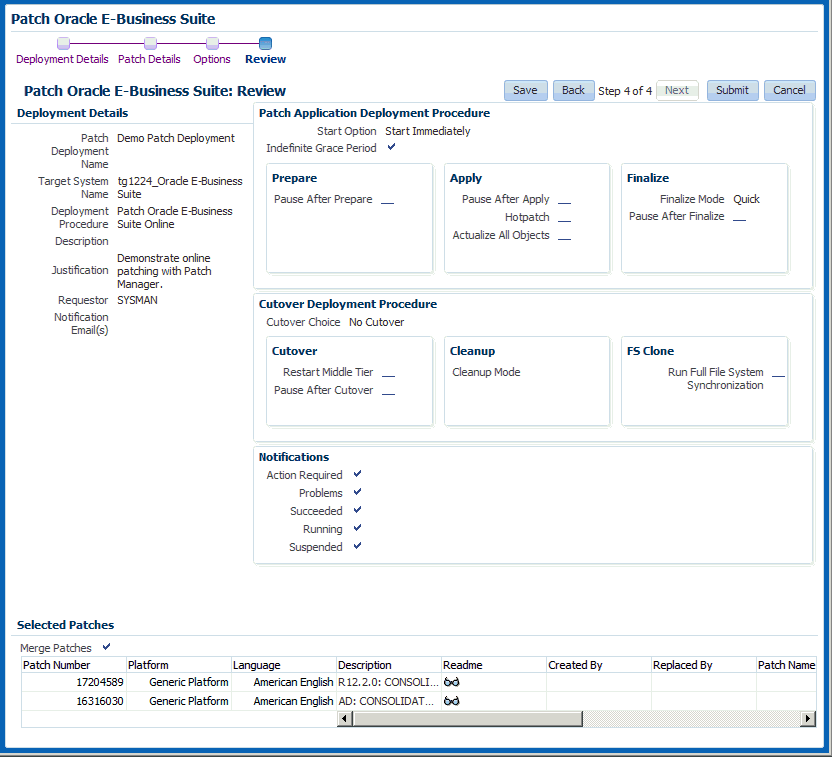Click the Review train step node
832x757 pixels.
pyautogui.click(x=265, y=43)
